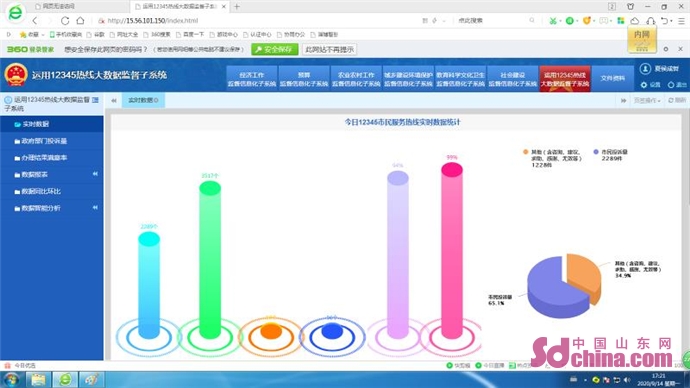Click the 此网站不再提示 button
690x388 pixels.
click(330, 49)
